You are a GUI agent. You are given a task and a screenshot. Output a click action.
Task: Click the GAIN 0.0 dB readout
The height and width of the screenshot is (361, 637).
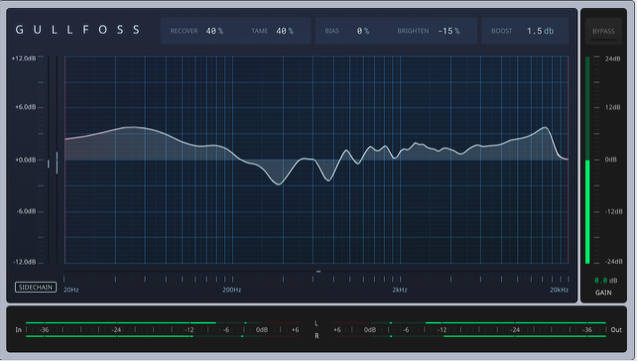click(x=606, y=281)
